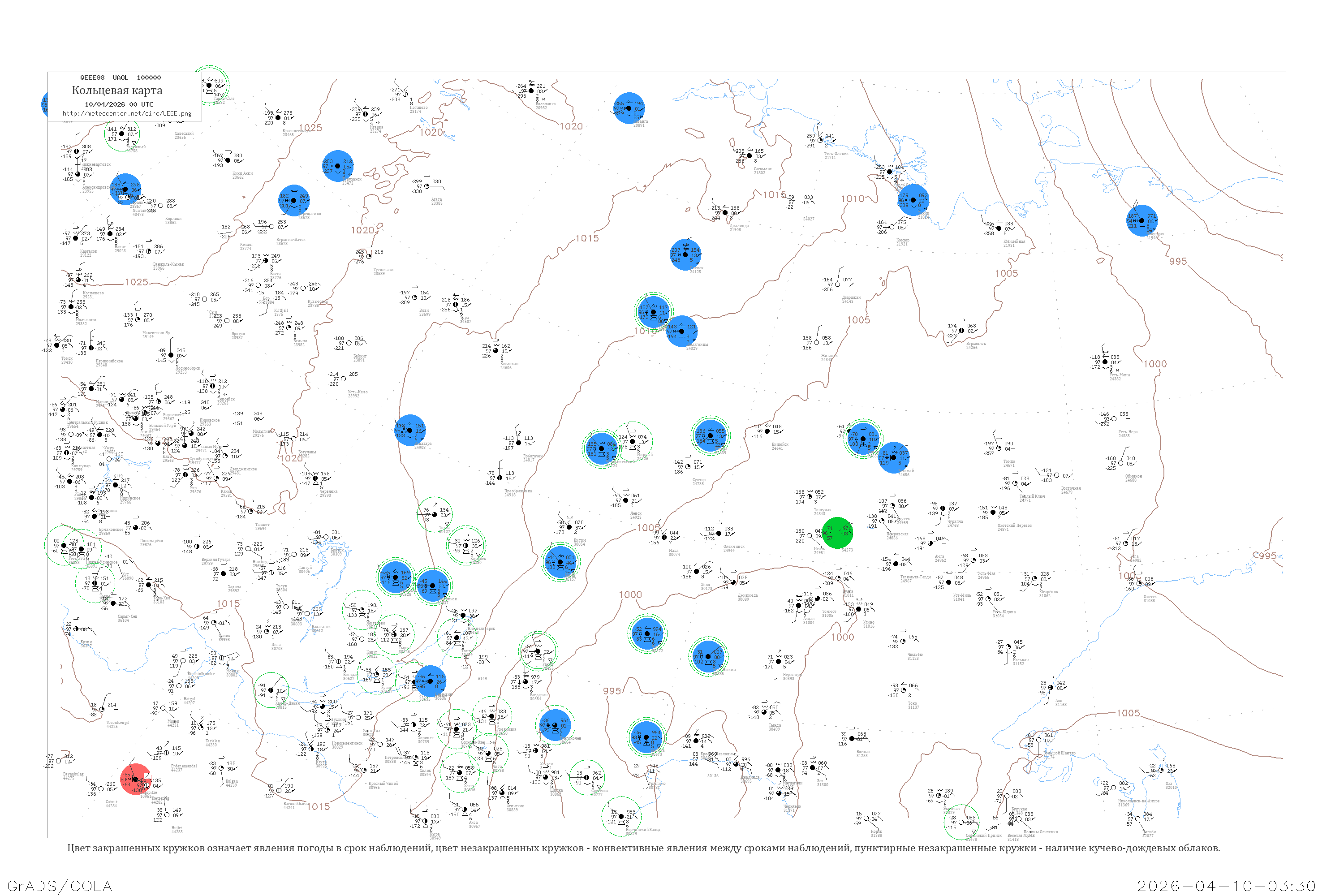Click the QEEE98 UAOL 100000 header
Screen dimensions: 1344x896
(120, 78)
